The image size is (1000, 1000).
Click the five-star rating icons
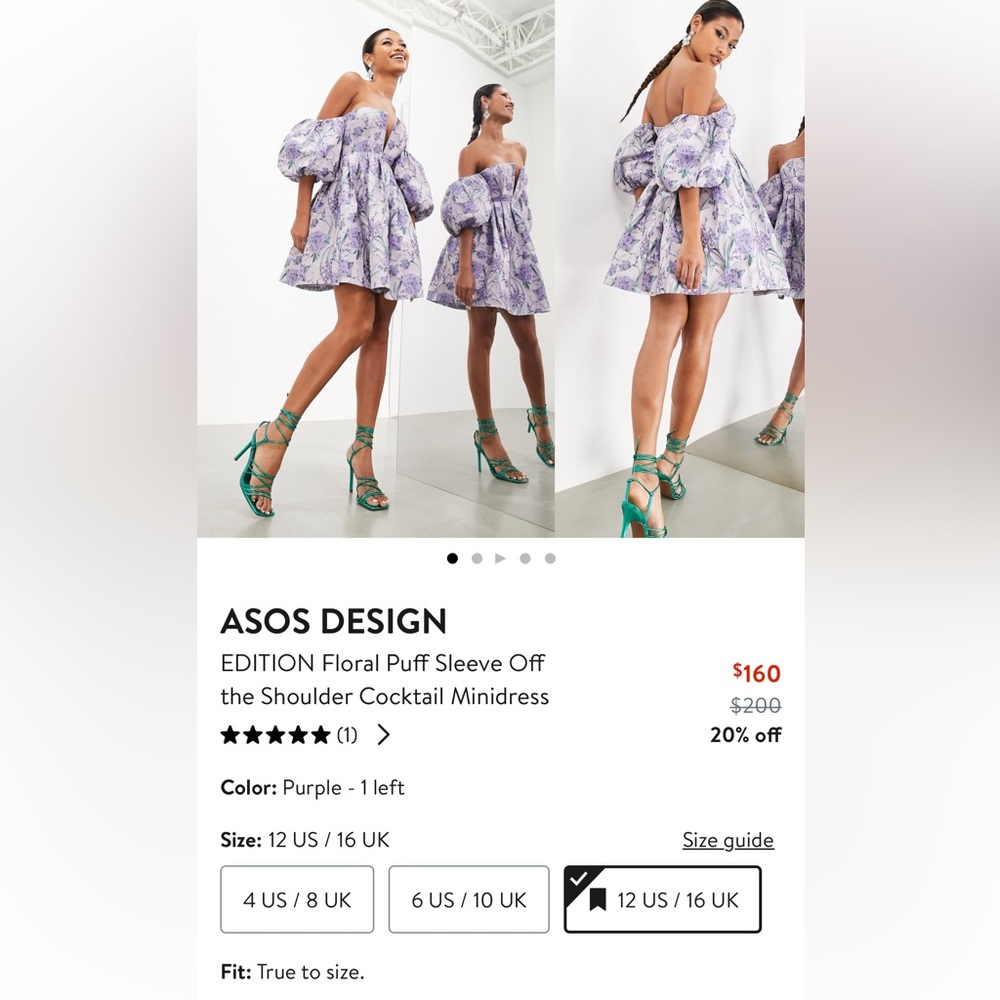pyautogui.click(x=276, y=735)
